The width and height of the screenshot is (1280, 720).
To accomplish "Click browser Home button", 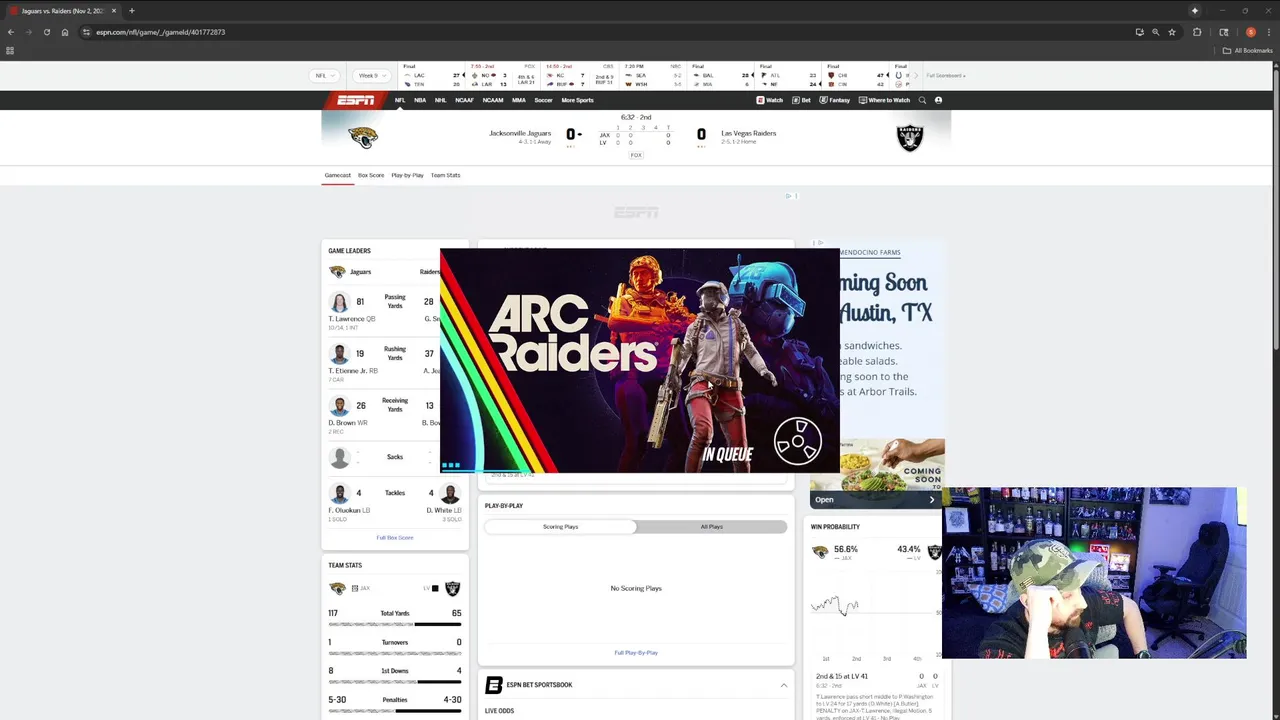I will click(65, 32).
